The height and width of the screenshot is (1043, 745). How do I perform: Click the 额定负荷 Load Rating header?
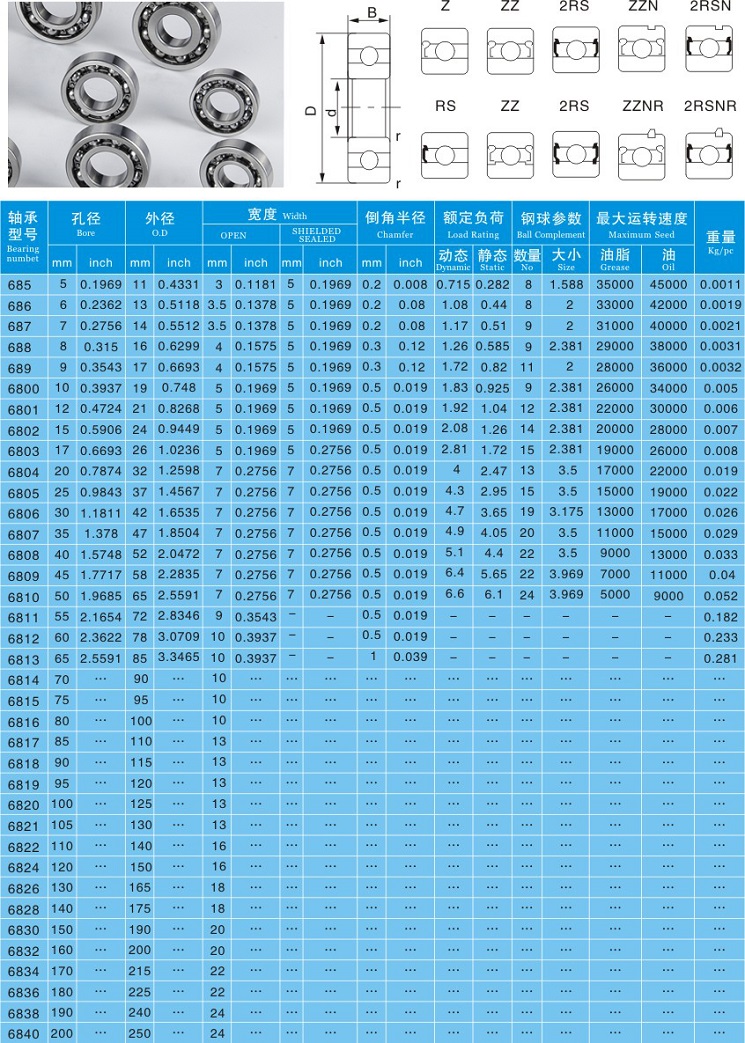coord(473,225)
